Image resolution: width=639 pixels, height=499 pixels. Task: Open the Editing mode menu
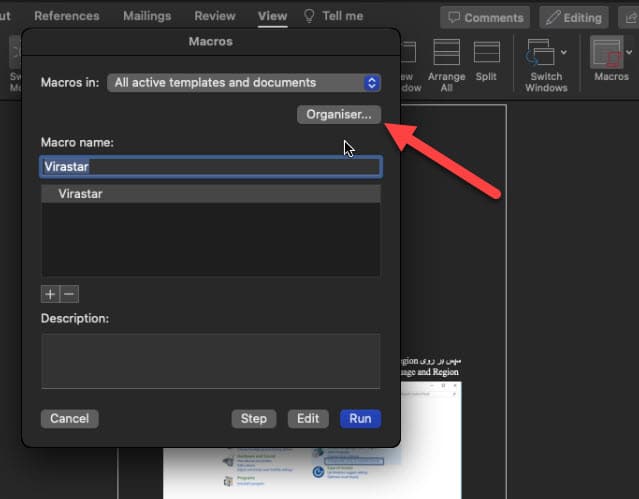point(574,18)
